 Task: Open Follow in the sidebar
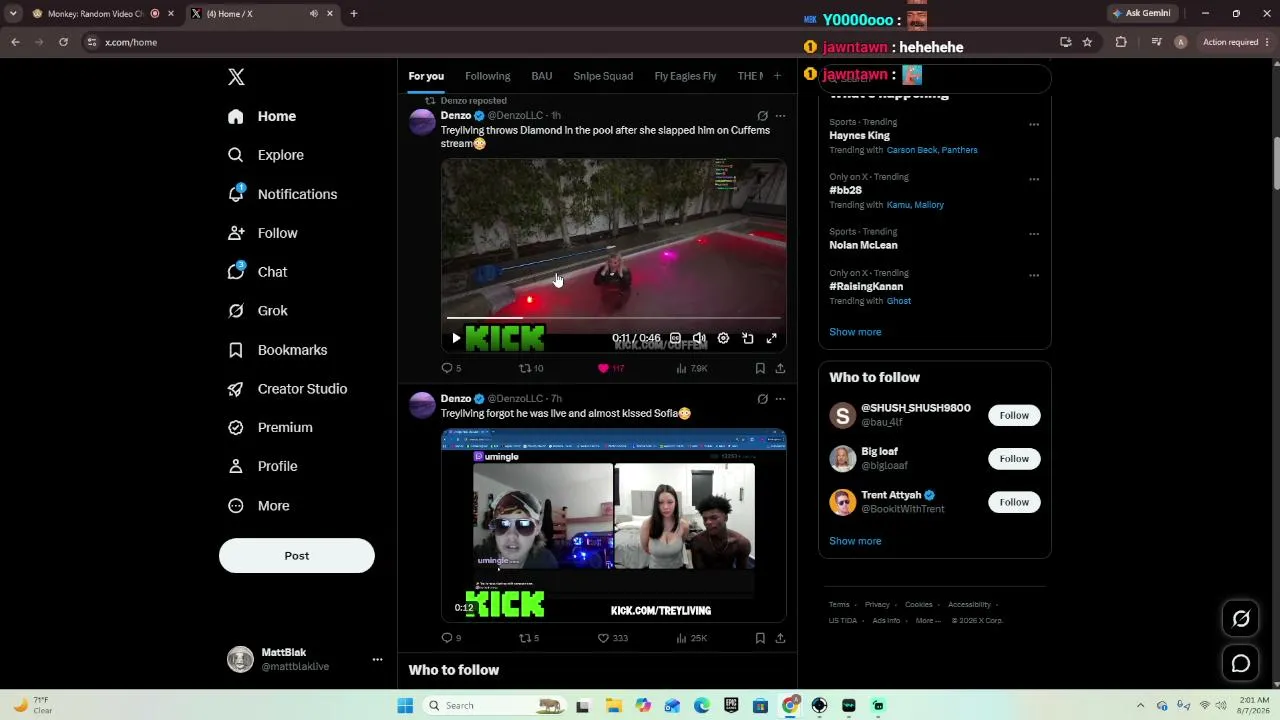pyautogui.click(x=262, y=233)
